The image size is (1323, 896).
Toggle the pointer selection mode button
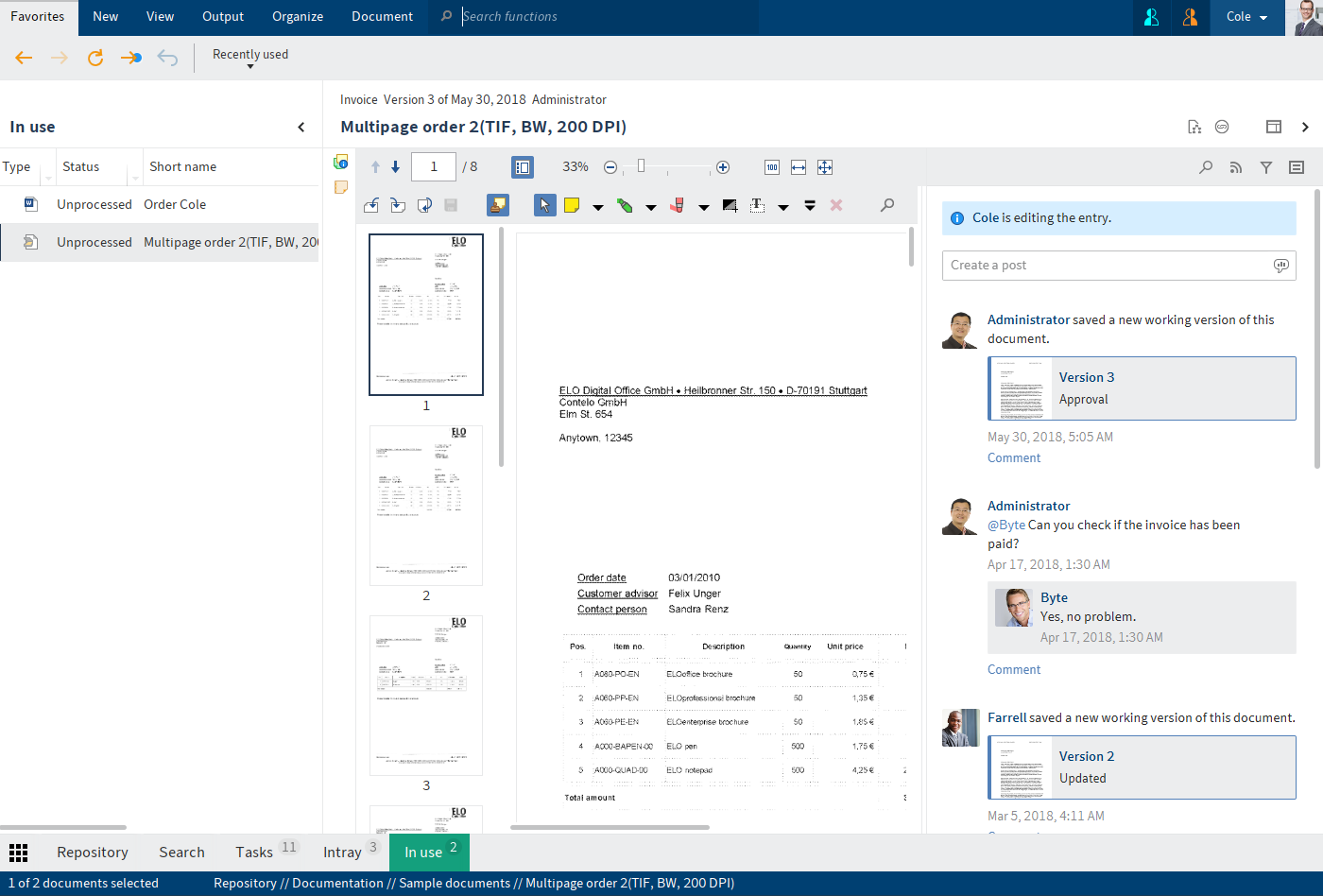click(x=544, y=205)
